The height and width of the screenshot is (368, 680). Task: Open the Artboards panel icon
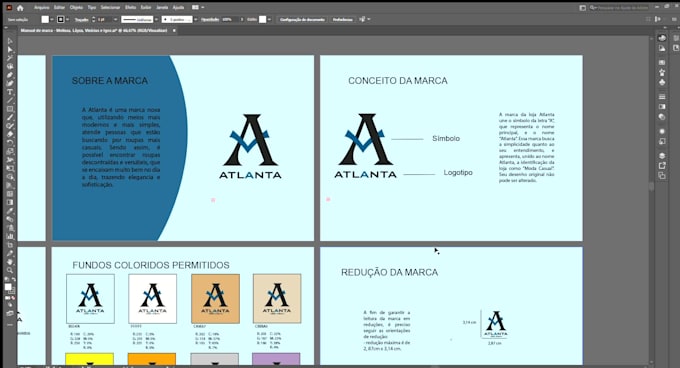(x=662, y=176)
